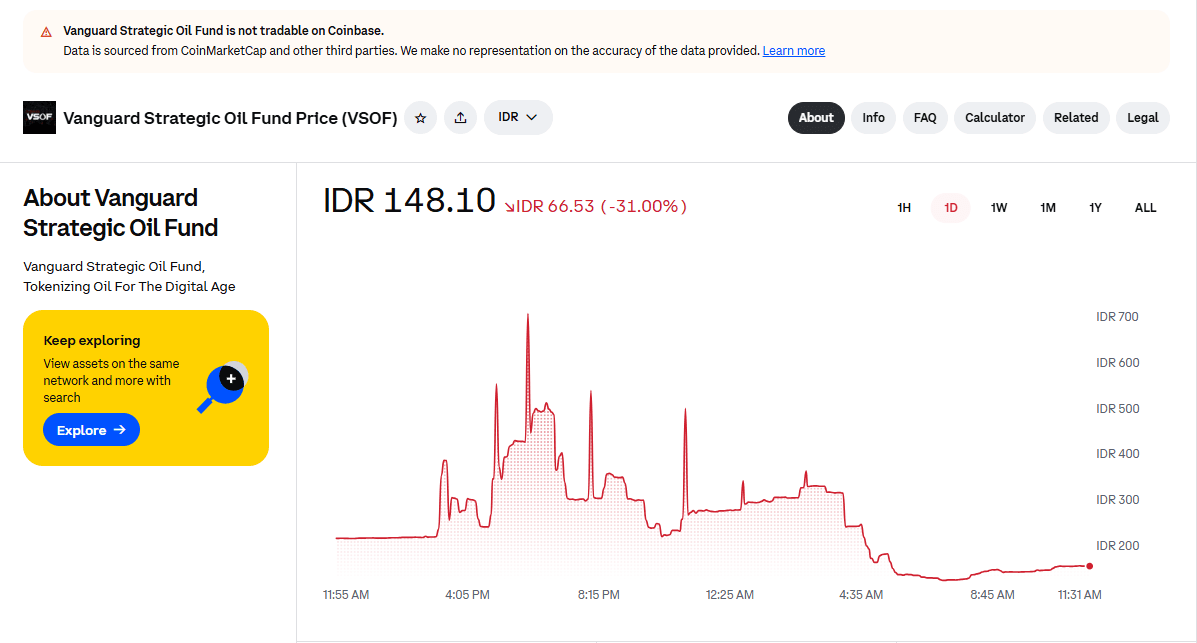Click the warning triangle icon in the banner
Viewport: 1197px width, 643px height.
[47, 32]
